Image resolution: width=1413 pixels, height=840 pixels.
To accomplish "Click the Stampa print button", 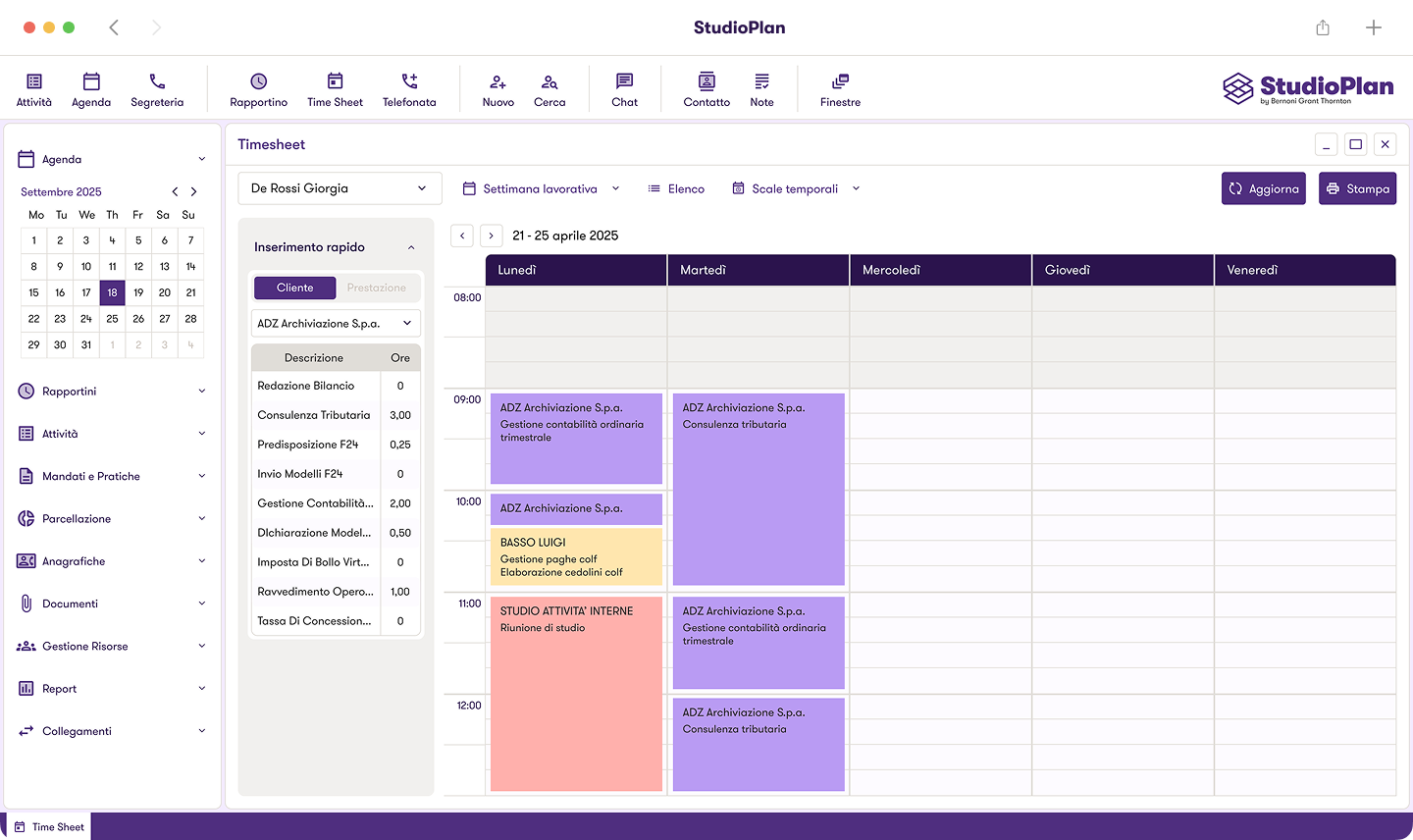I will pos(1357,188).
